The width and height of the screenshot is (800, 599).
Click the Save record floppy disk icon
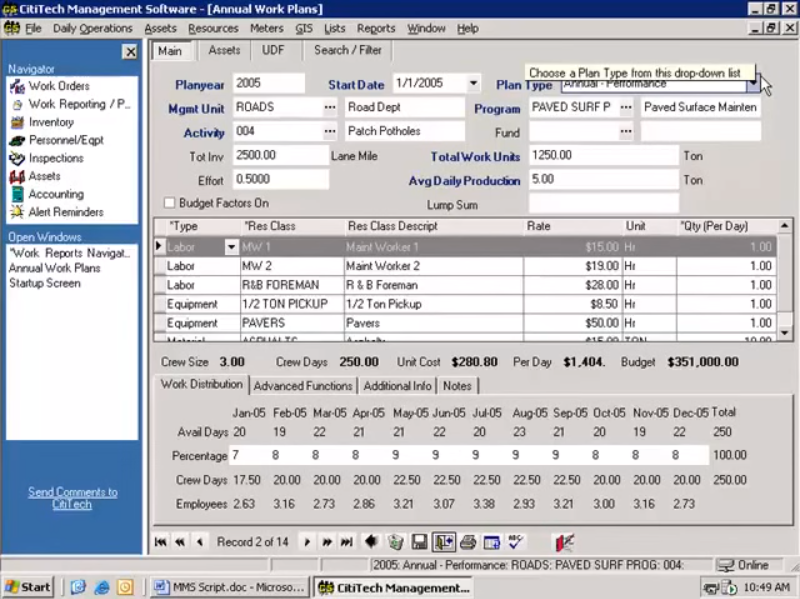418,540
